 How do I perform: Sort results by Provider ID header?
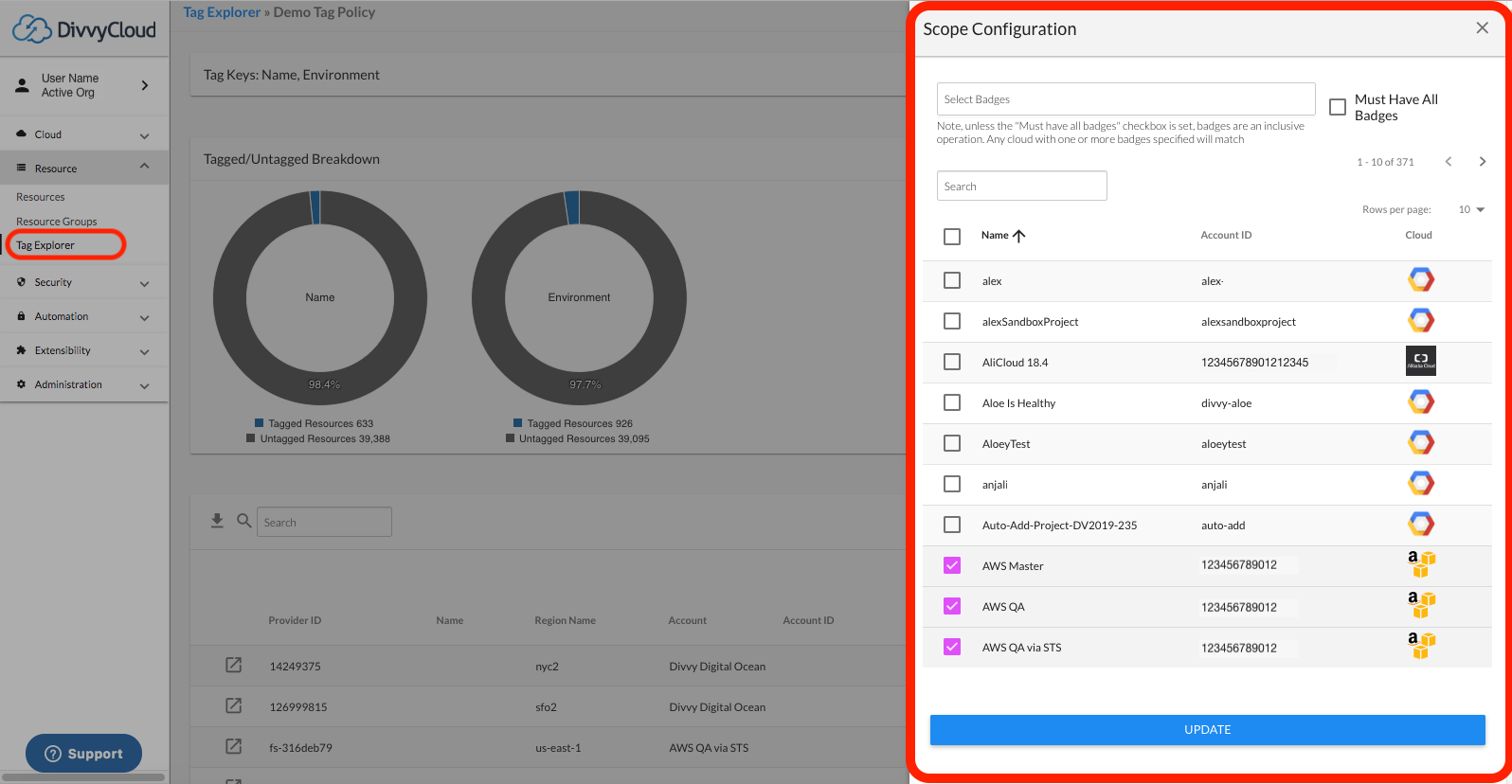click(x=295, y=620)
